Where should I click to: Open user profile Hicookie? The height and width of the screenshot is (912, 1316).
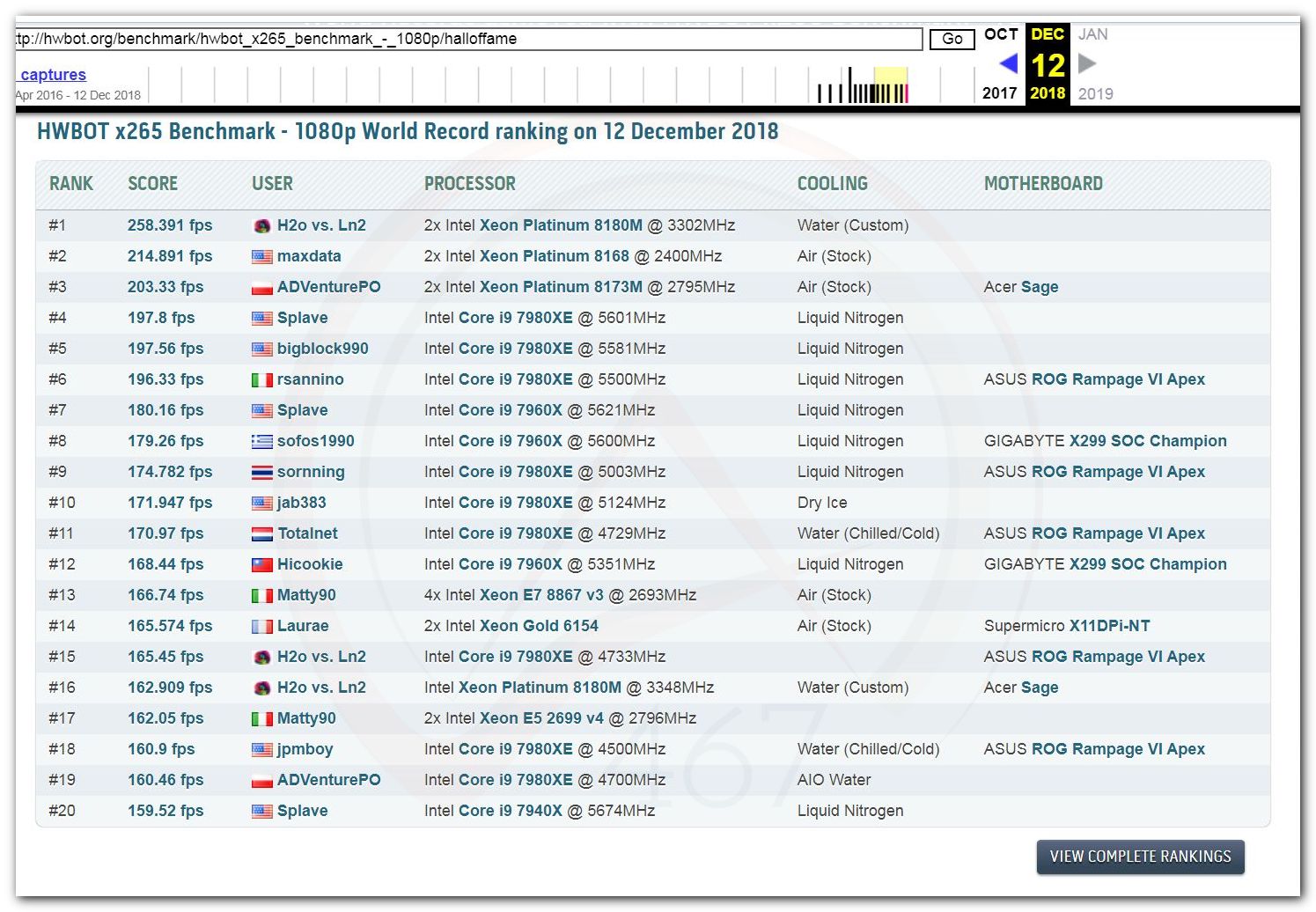click(x=310, y=564)
